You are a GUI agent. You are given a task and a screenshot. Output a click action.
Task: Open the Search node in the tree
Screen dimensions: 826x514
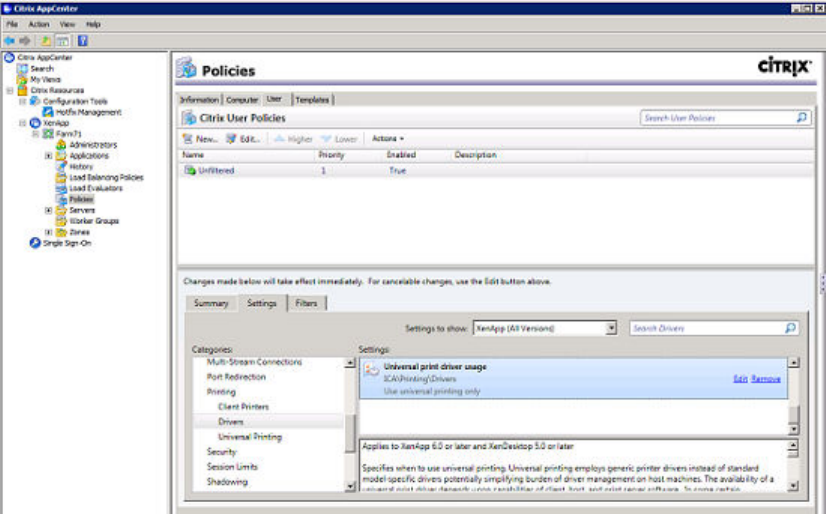[x=42, y=68]
